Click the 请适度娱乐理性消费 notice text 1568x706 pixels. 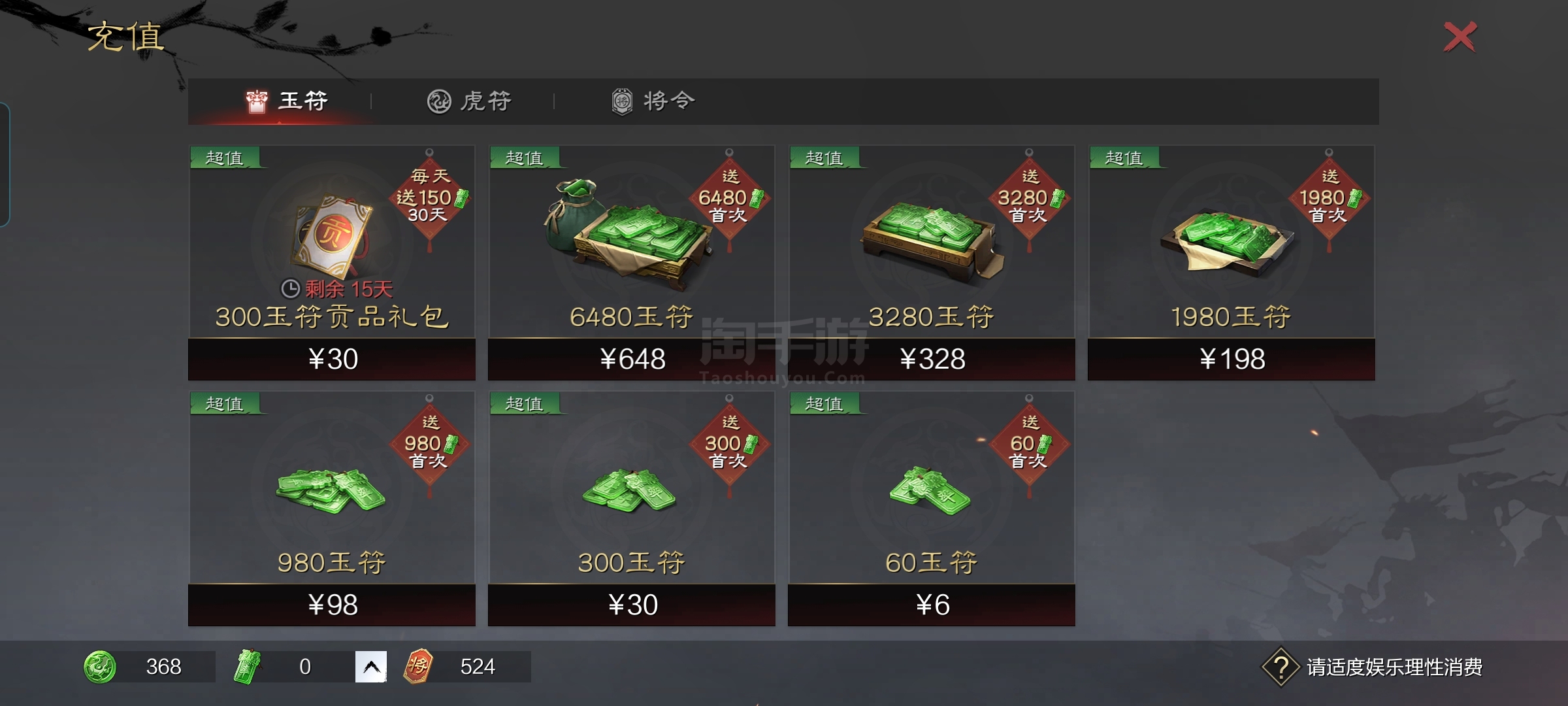[x=1395, y=667]
